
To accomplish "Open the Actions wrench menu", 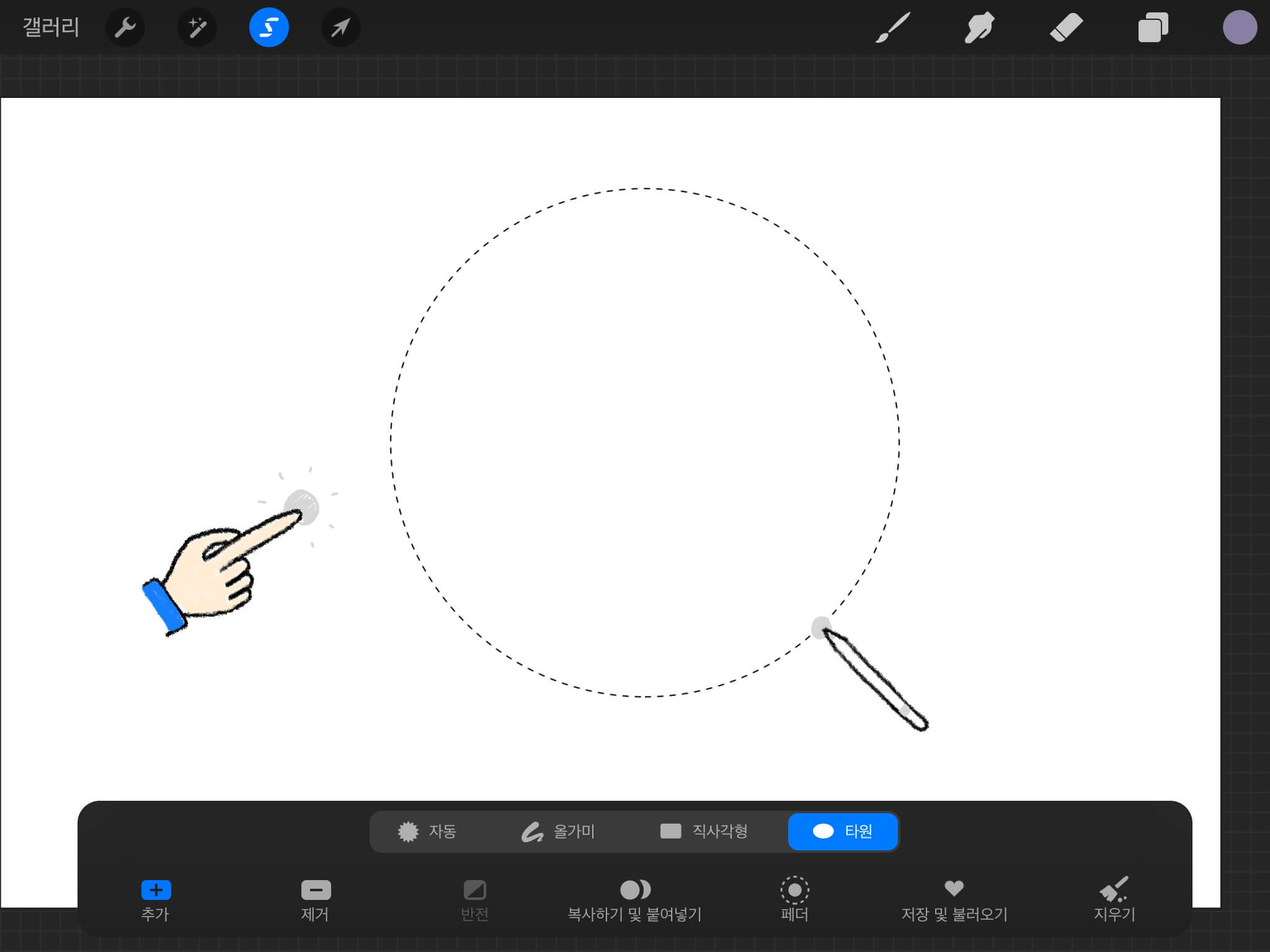I will pyautogui.click(x=125, y=28).
